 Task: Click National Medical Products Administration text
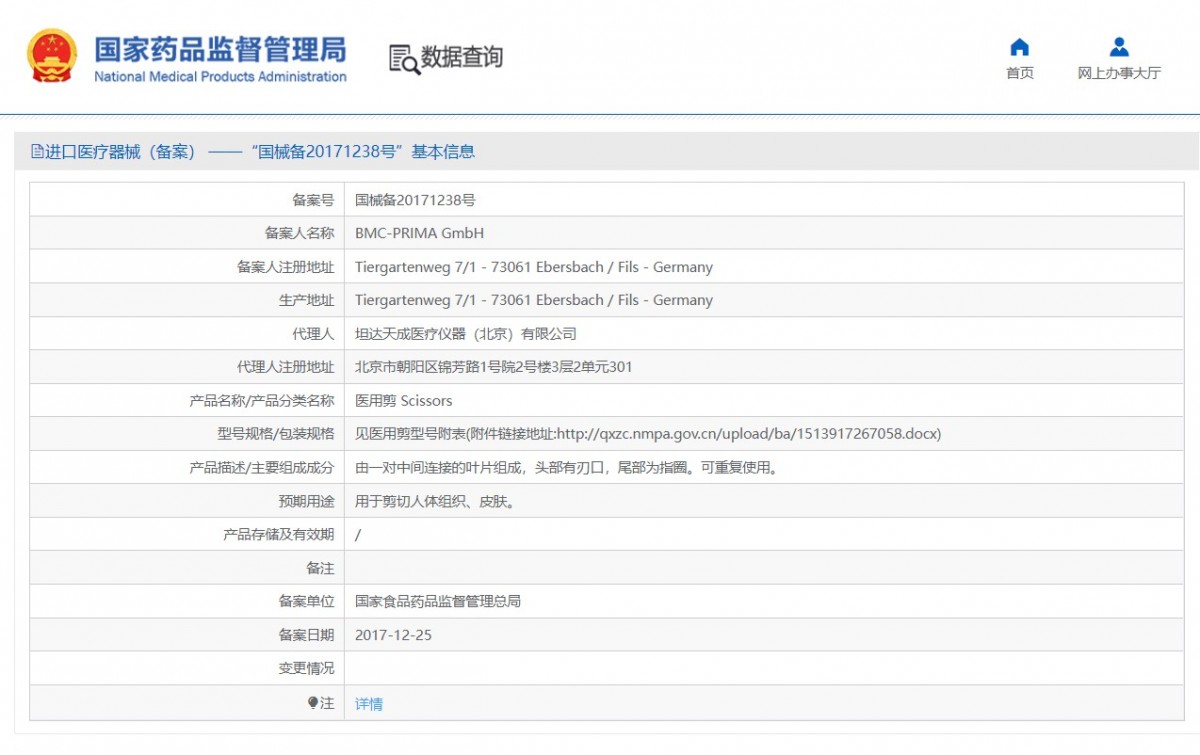click(220, 77)
